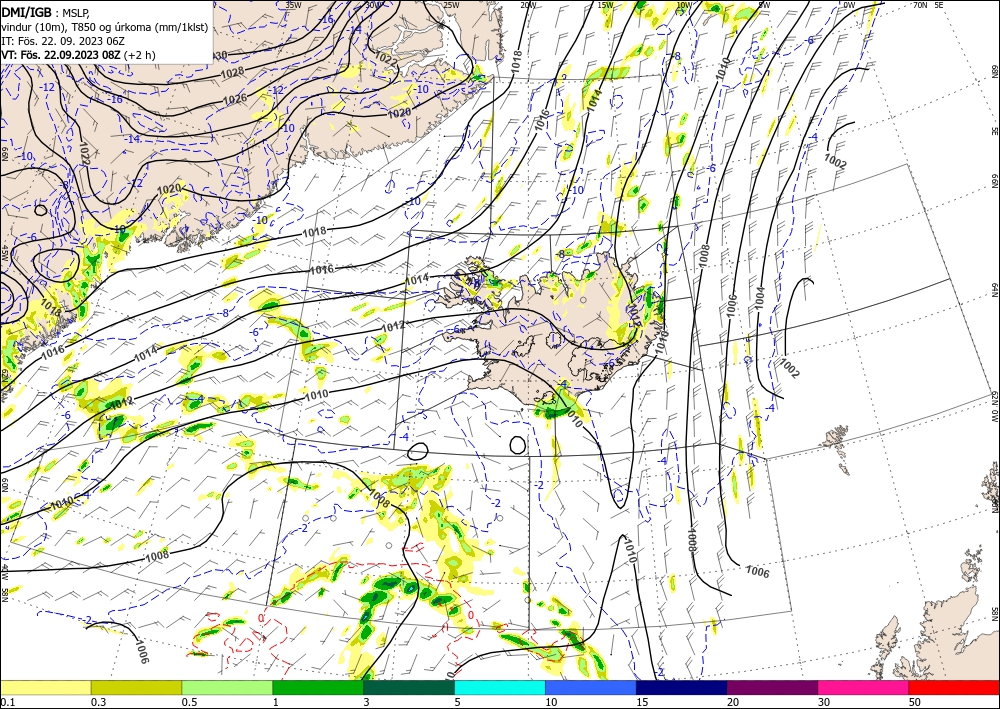Click the '35W' longitude label
This screenshot has width=1000, height=709.
point(293,5)
